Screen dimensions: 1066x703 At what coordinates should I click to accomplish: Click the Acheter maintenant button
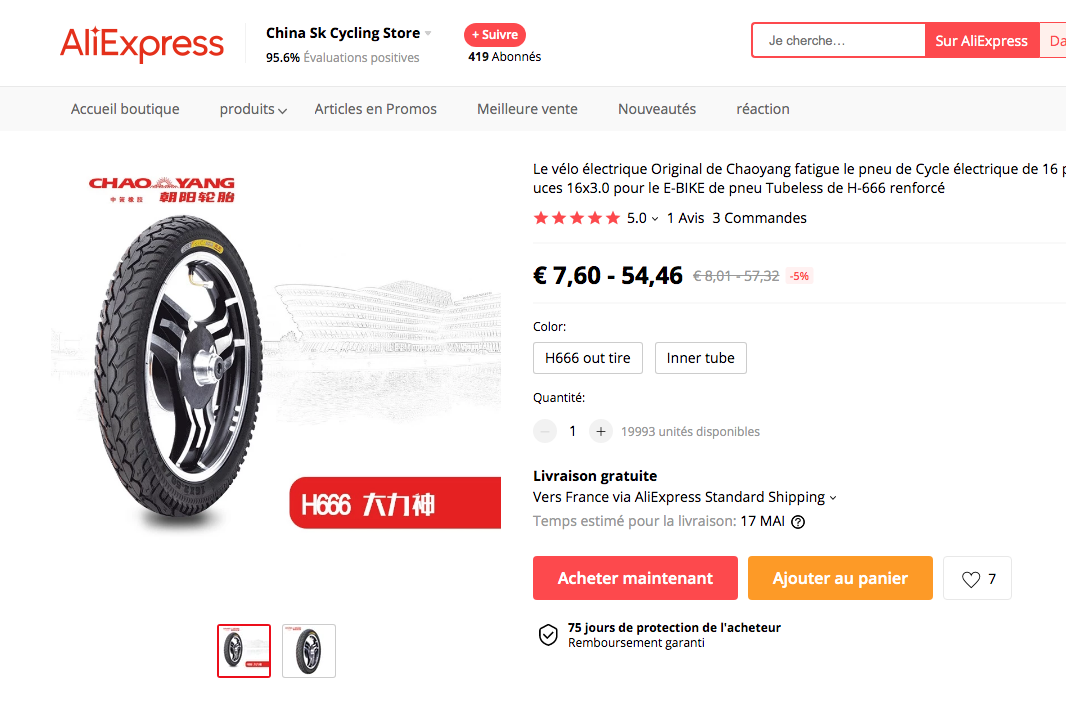click(x=635, y=578)
